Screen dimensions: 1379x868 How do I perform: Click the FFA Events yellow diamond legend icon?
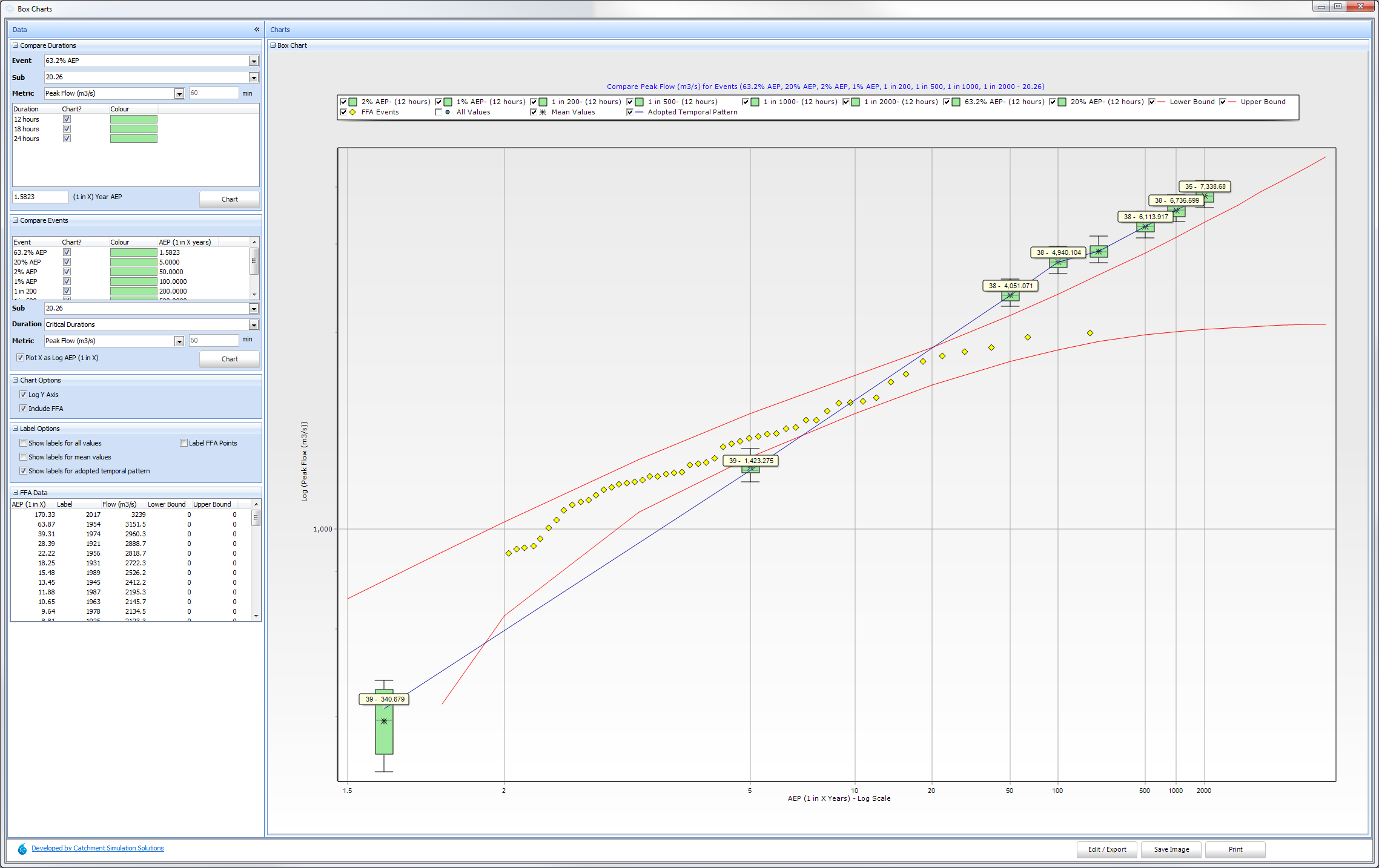coord(352,112)
